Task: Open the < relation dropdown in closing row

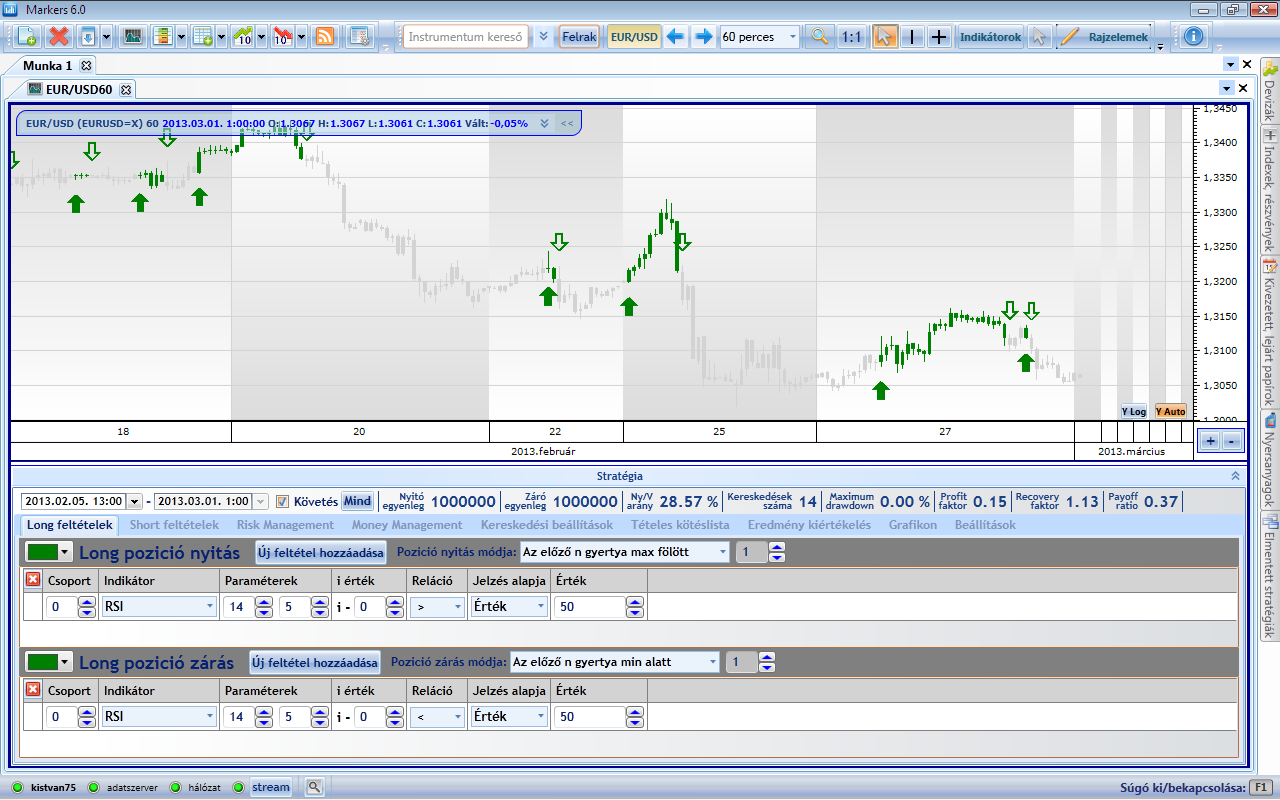Action: click(457, 716)
